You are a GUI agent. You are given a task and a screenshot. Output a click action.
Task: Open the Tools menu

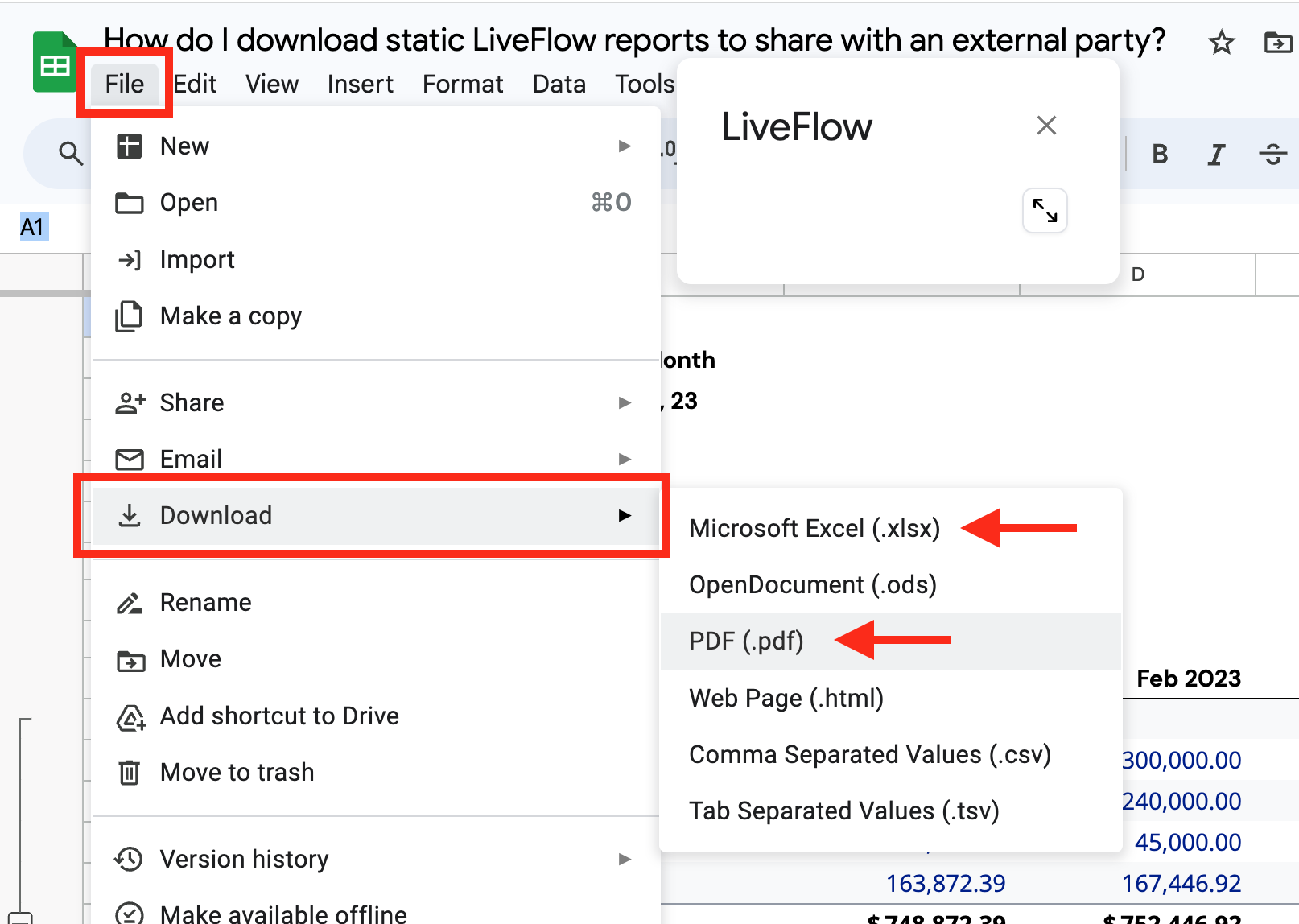click(645, 84)
